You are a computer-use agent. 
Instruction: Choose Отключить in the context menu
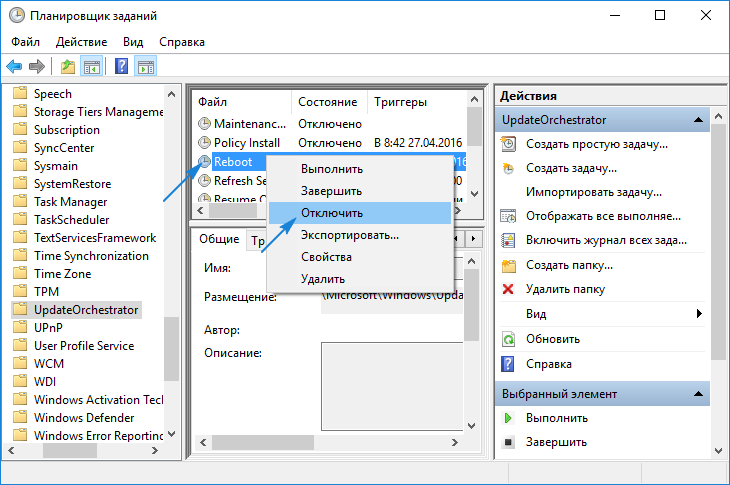click(x=360, y=213)
